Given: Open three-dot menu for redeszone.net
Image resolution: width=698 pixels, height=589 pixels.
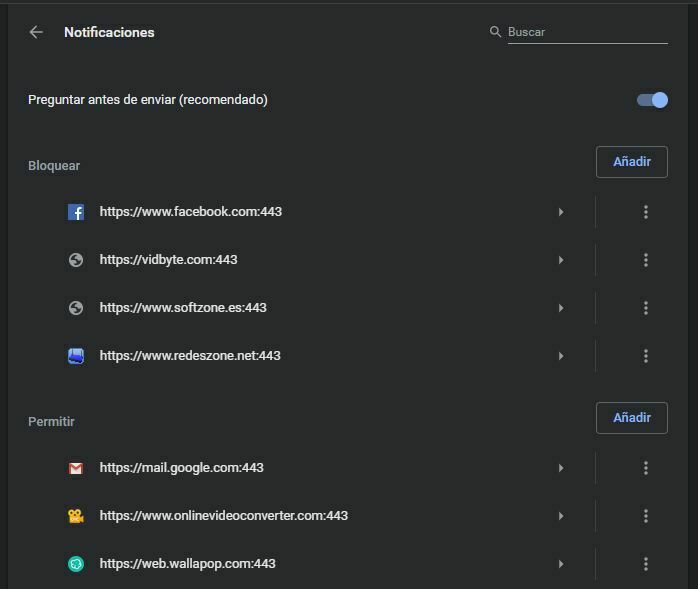Looking at the screenshot, I should (x=645, y=356).
